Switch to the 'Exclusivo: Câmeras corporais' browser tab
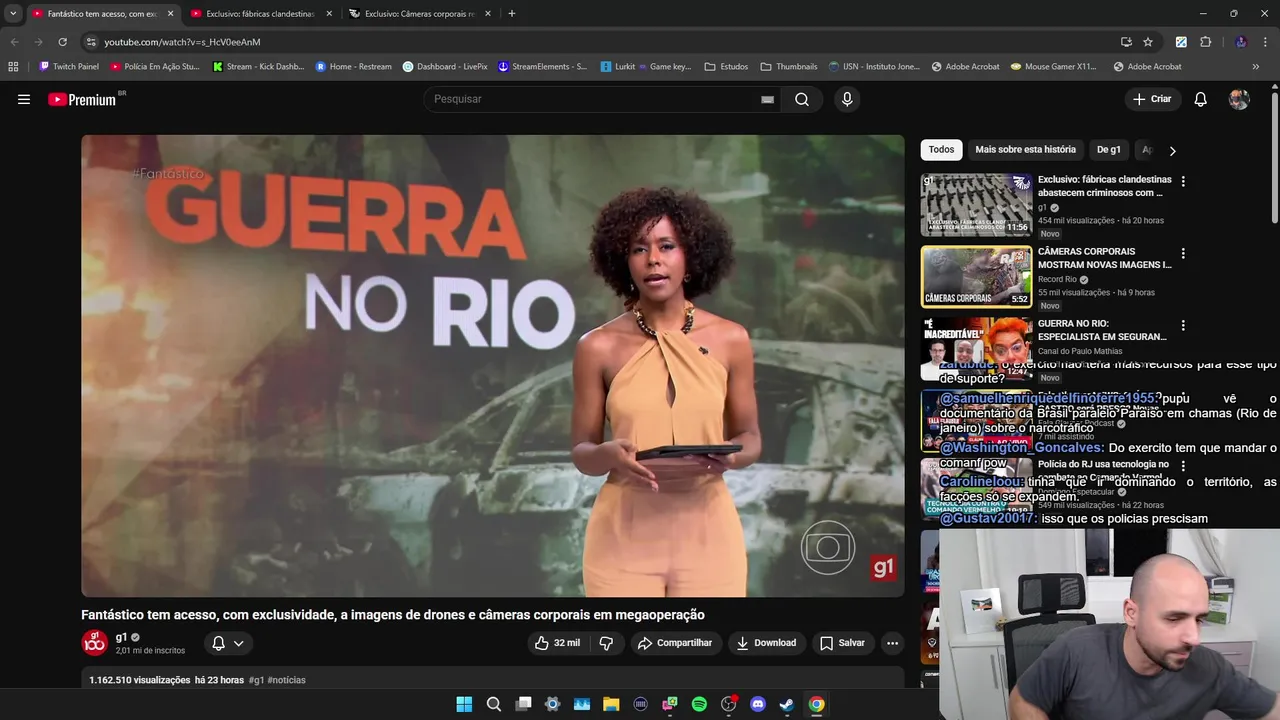The height and width of the screenshot is (720, 1280). tap(419, 14)
